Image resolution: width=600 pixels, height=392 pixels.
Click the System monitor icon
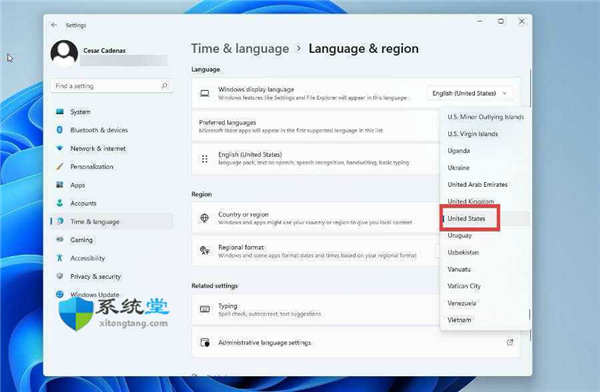pos(60,112)
